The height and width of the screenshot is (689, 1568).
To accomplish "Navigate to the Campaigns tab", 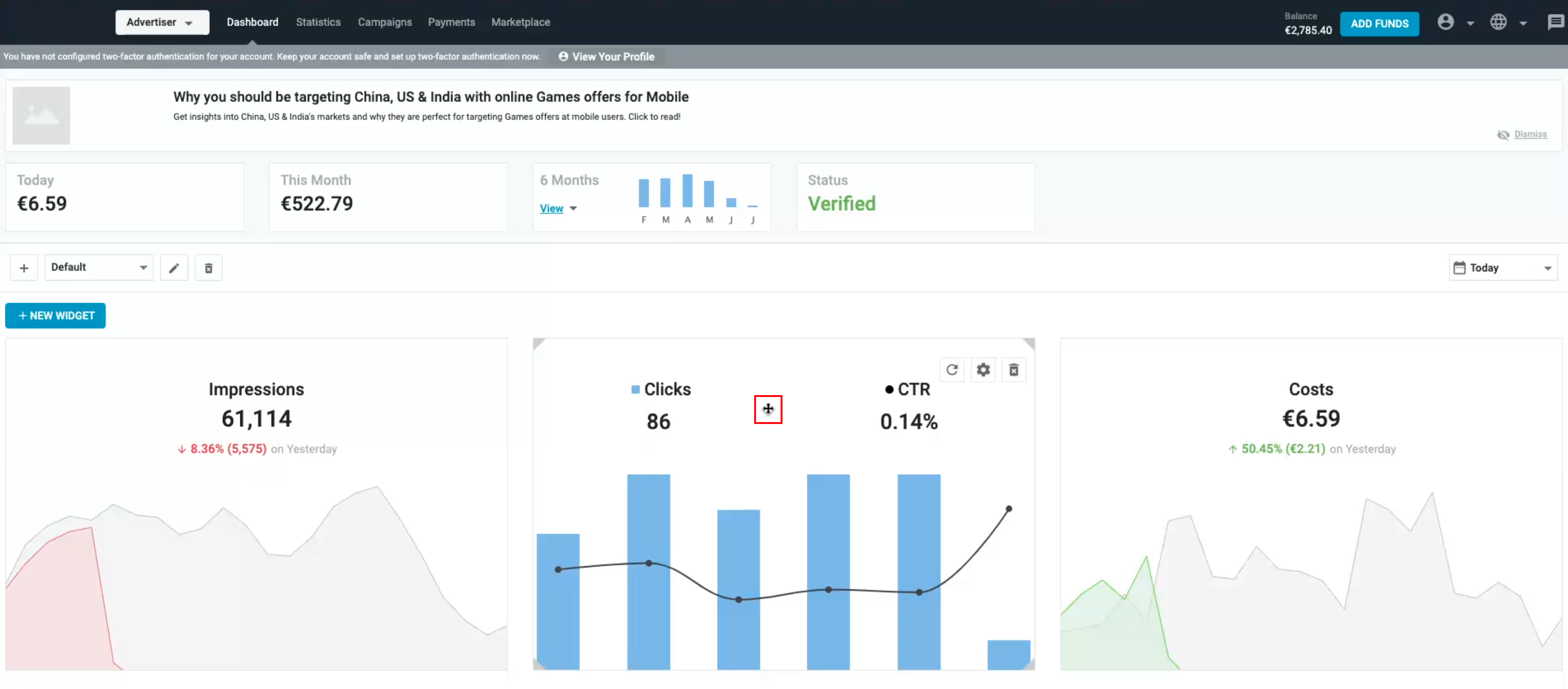I will coord(384,22).
